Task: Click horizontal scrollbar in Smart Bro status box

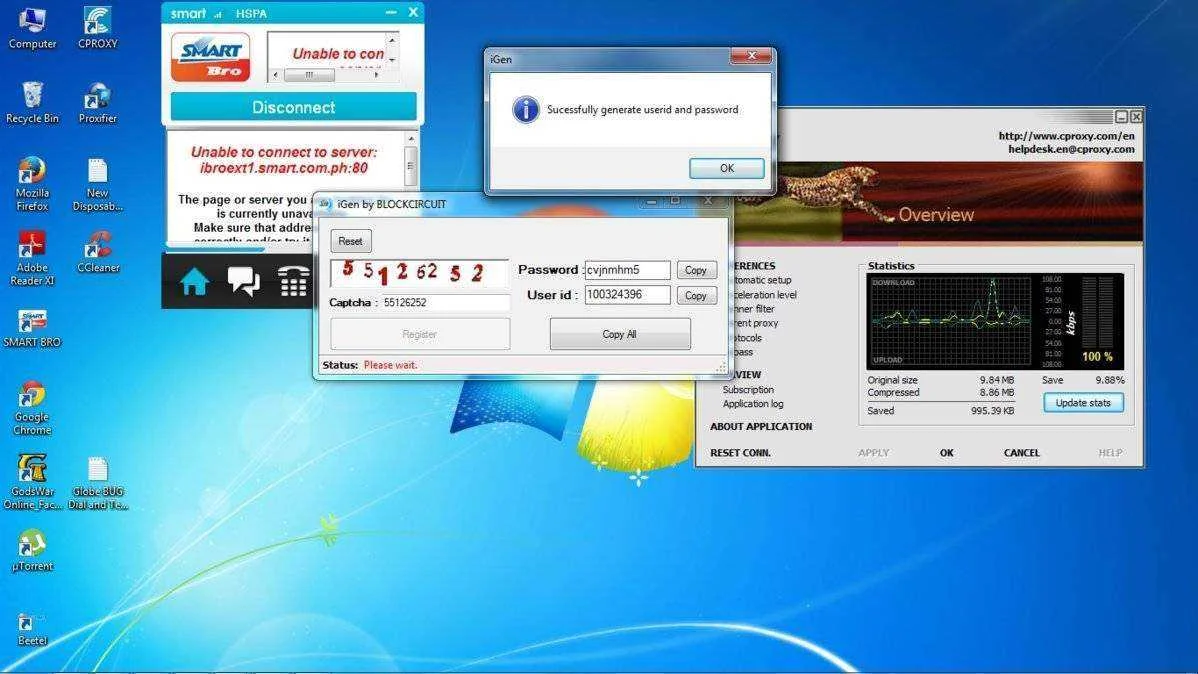Action: (325, 75)
